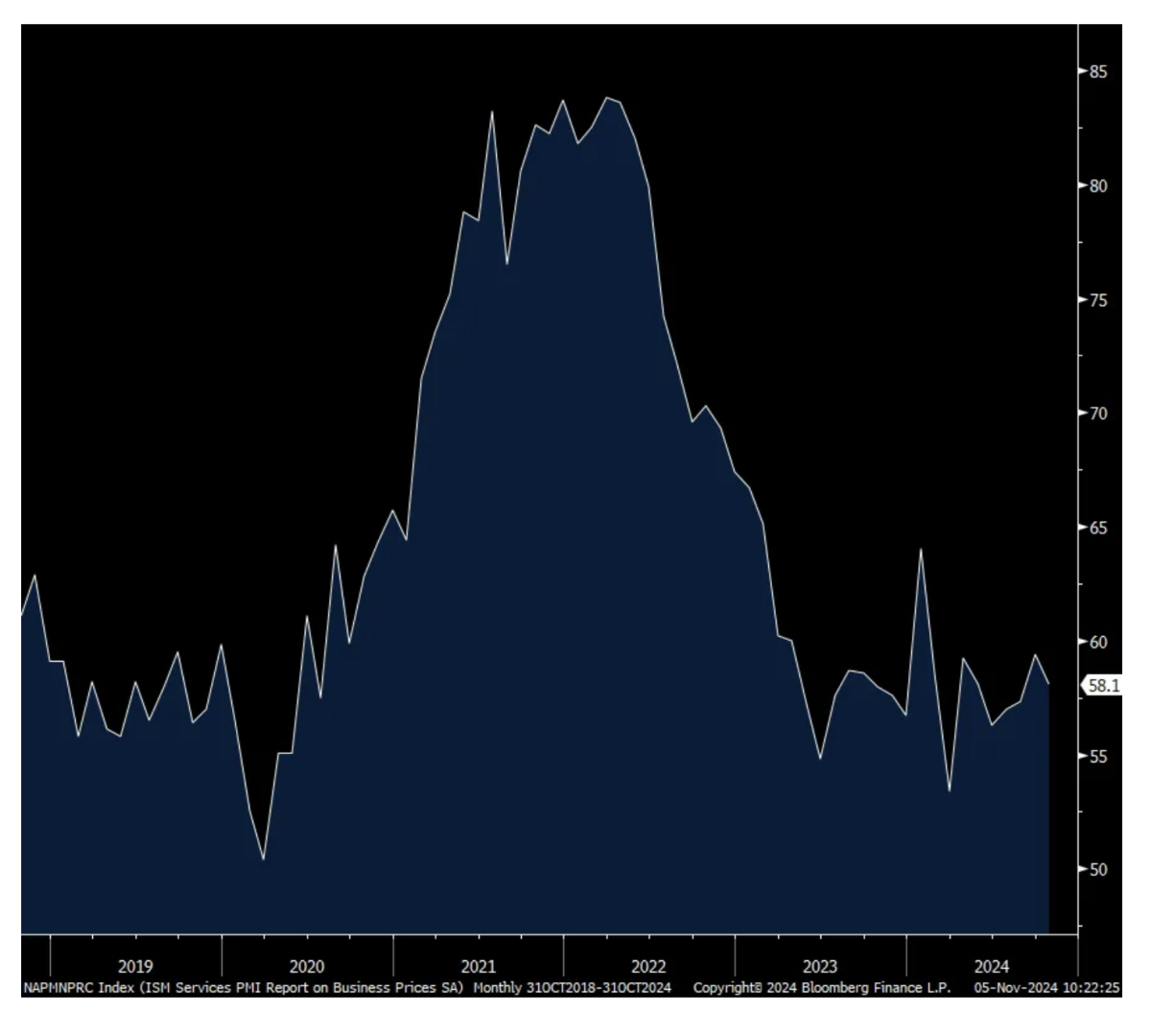The width and height of the screenshot is (1151, 1036).
Task: Click the 65 y-axis label
Action: click(x=1098, y=528)
